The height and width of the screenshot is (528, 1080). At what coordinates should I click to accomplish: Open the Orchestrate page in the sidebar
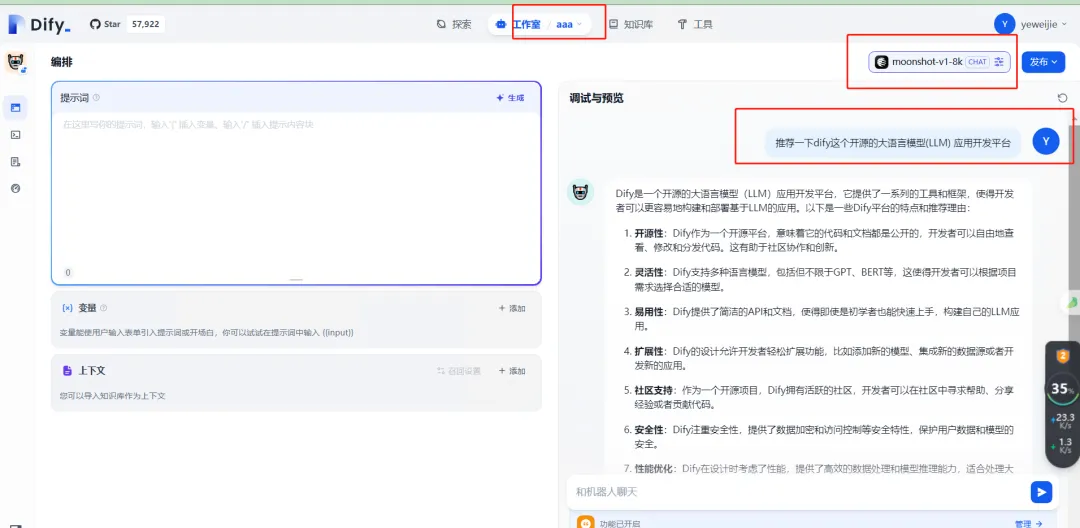[16, 107]
